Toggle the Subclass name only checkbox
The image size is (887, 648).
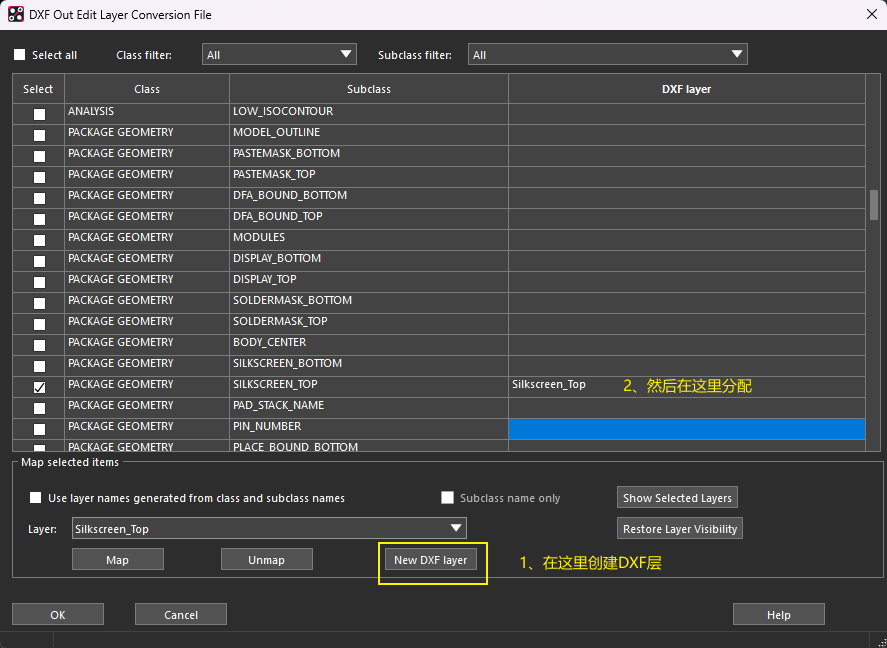448,498
